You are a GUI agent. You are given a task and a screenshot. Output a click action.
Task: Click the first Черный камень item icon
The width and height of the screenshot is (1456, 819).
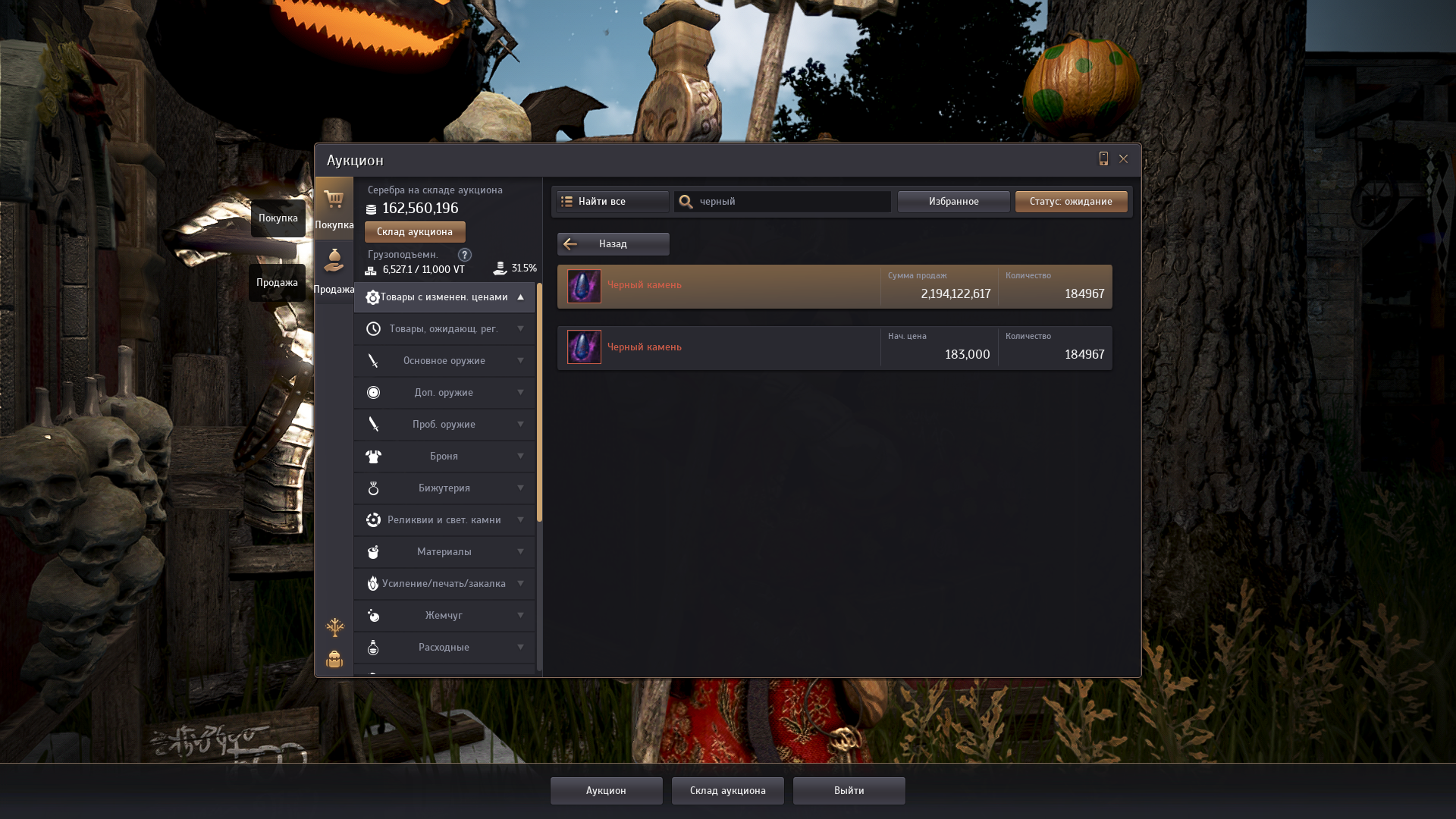tap(584, 286)
